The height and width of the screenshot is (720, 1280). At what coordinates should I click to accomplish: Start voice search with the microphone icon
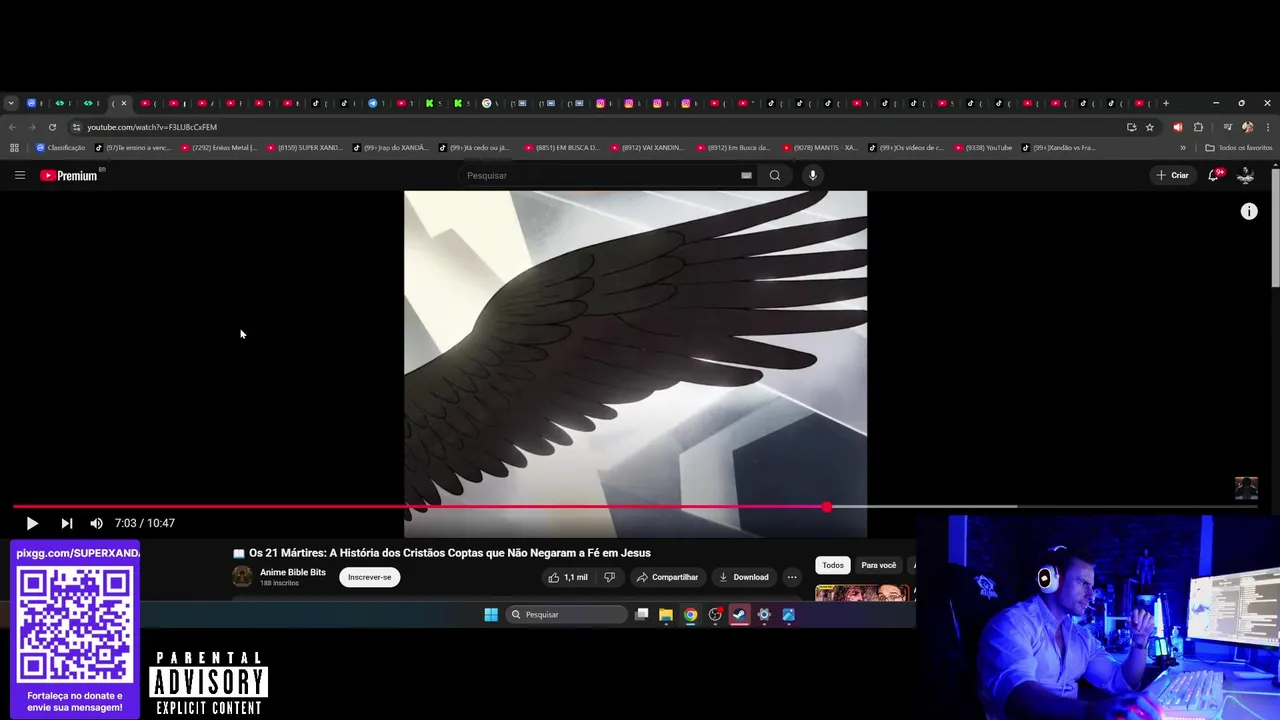click(x=812, y=175)
